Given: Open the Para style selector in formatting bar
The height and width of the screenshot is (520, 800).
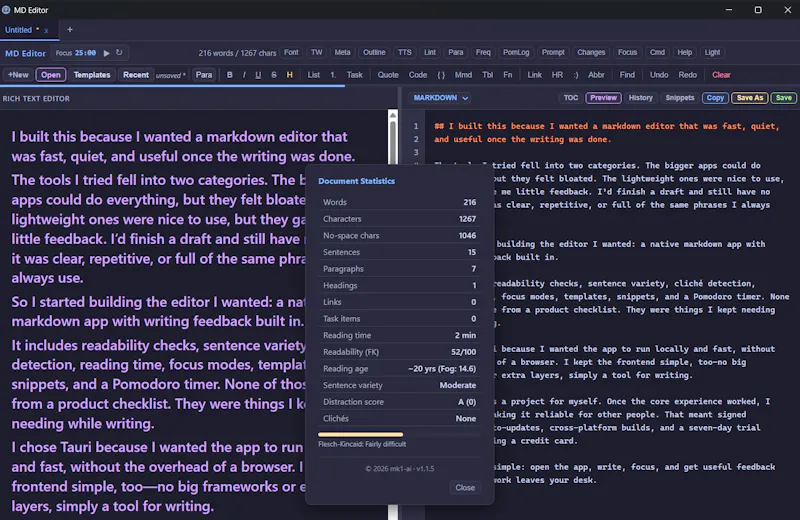Looking at the screenshot, I should pyautogui.click(x=204, y=75).
